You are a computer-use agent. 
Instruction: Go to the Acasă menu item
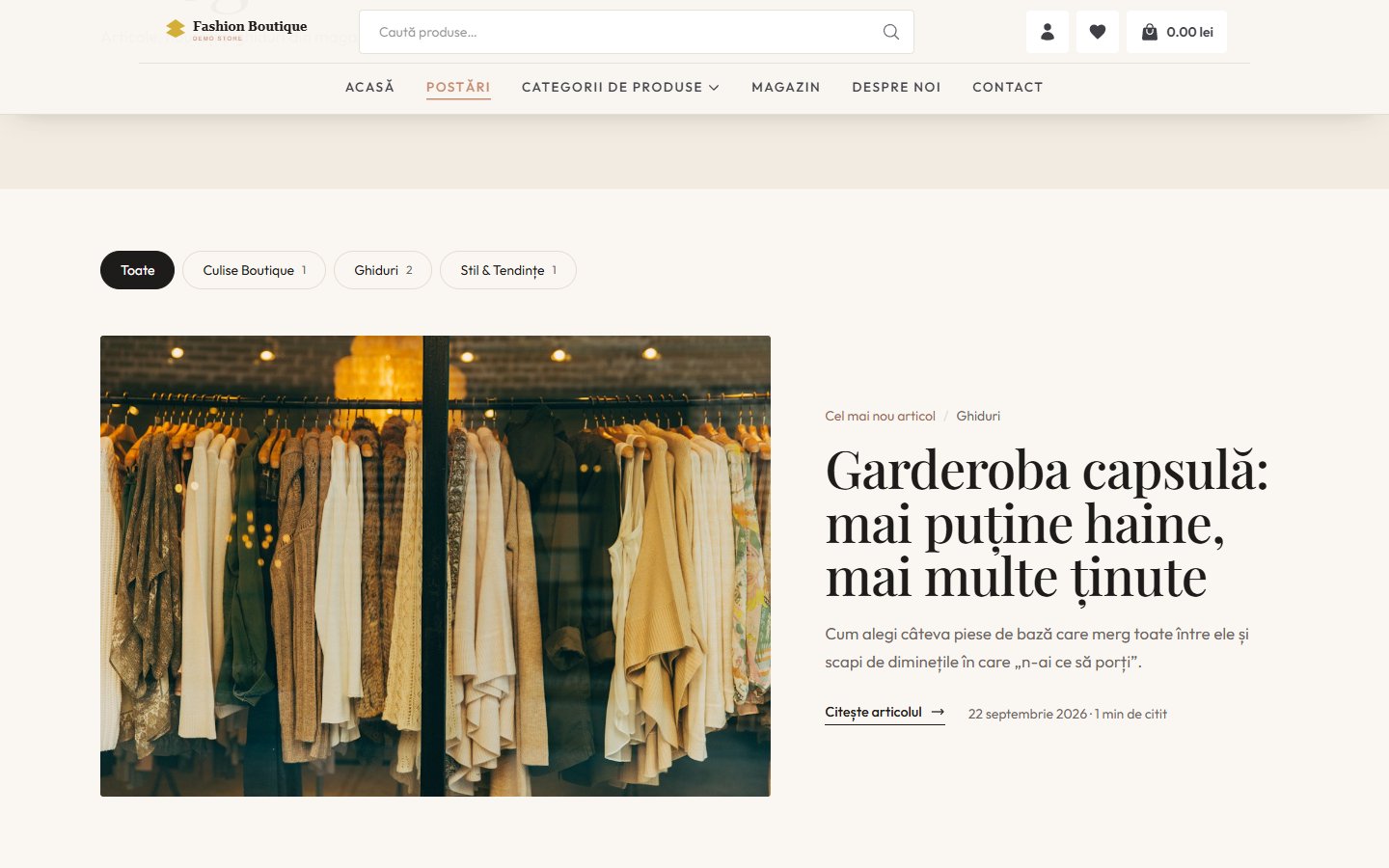[x=370, y=87]
